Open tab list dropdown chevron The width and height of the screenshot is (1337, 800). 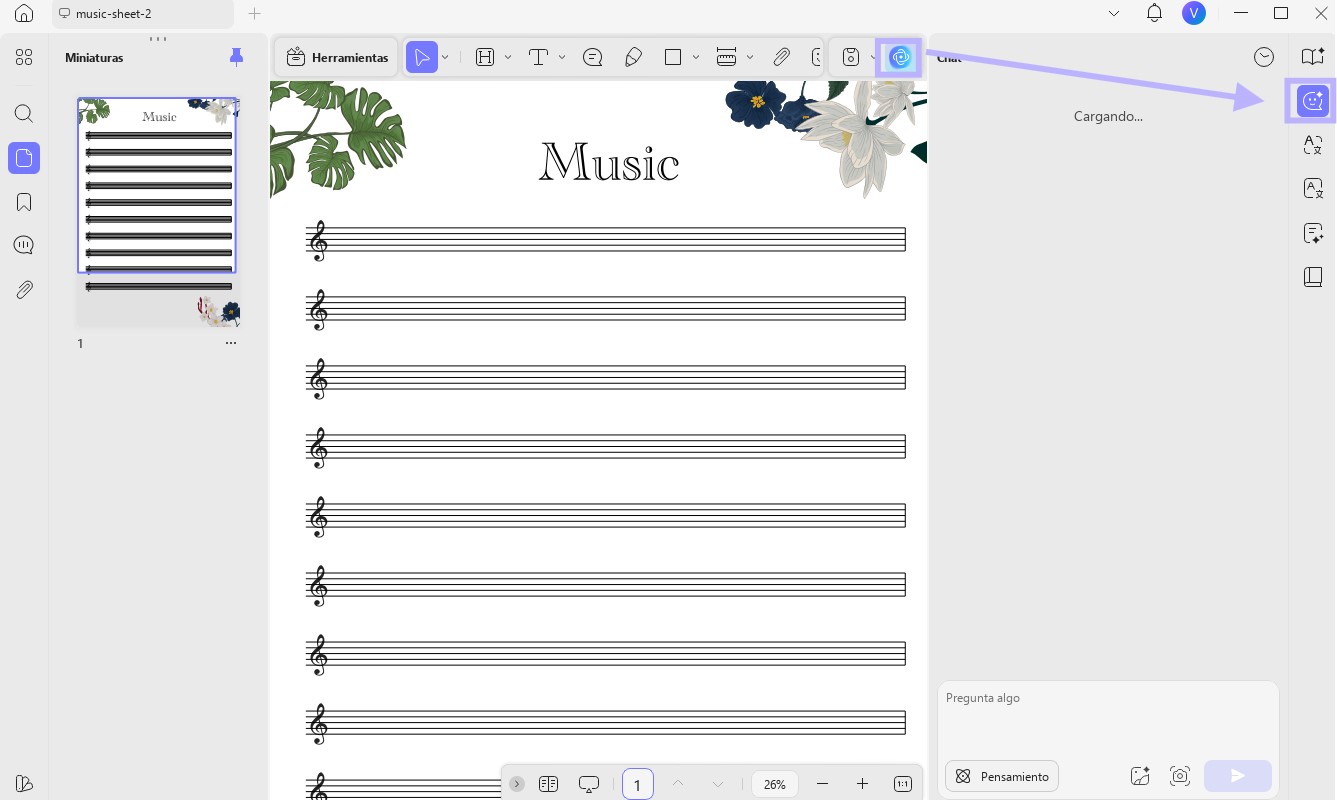coord(1114,14)
